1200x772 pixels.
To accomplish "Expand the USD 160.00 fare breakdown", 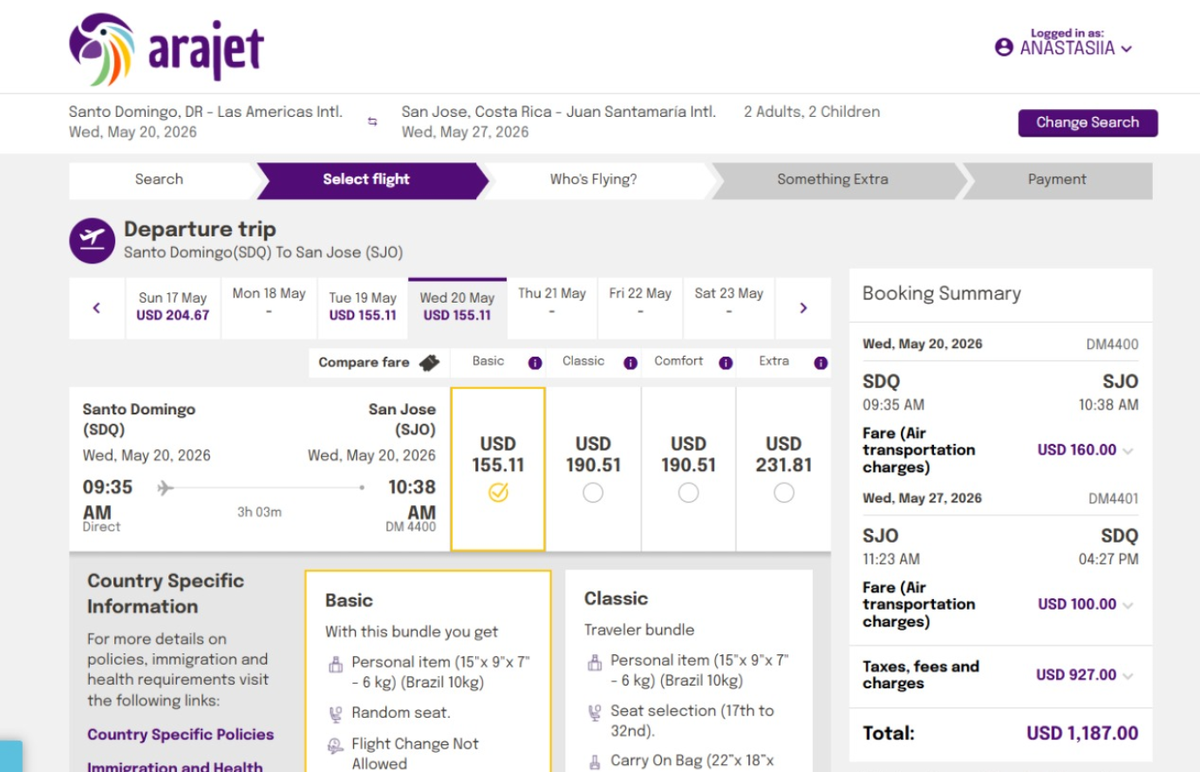I will (x=1128, y=451).
